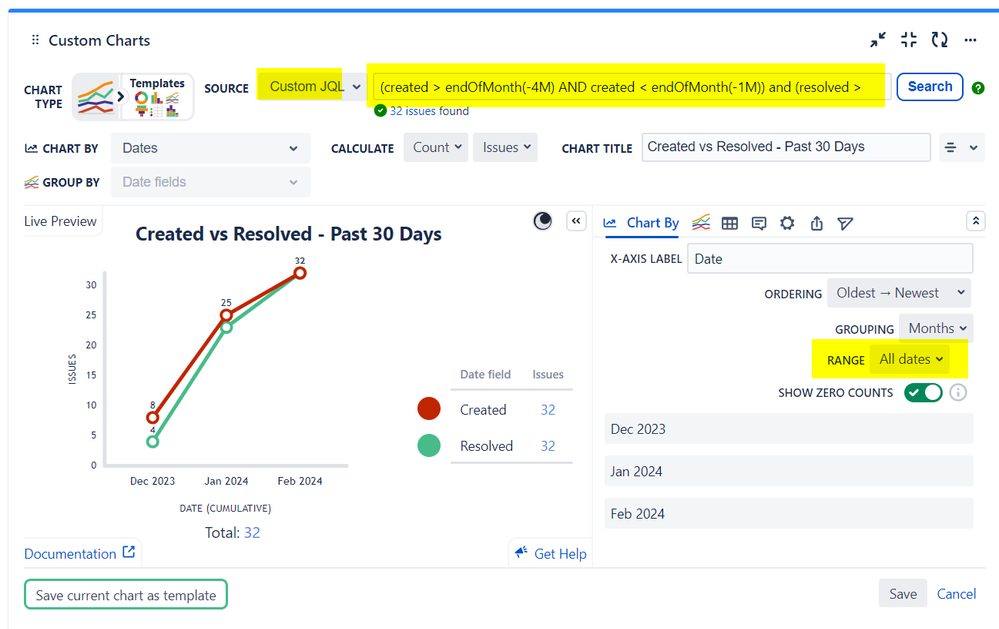The width and height of the screenshot is (999, 629).
Task: Open the Documentation link
Action: click(80, 553)
